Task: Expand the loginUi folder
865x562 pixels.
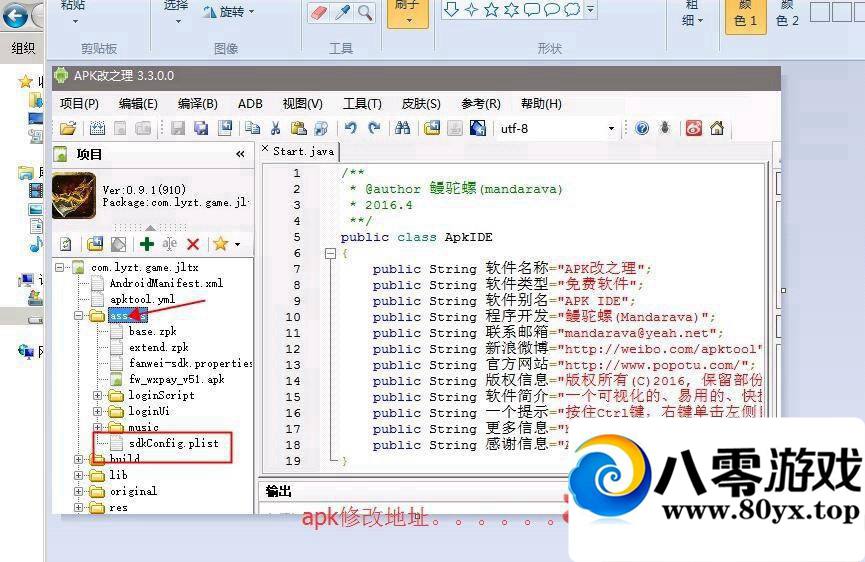Action: [98, 411]
